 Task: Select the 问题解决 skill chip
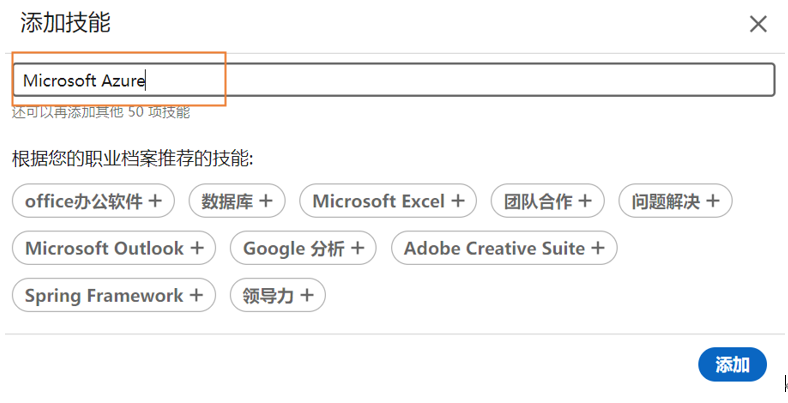(675, 201)
